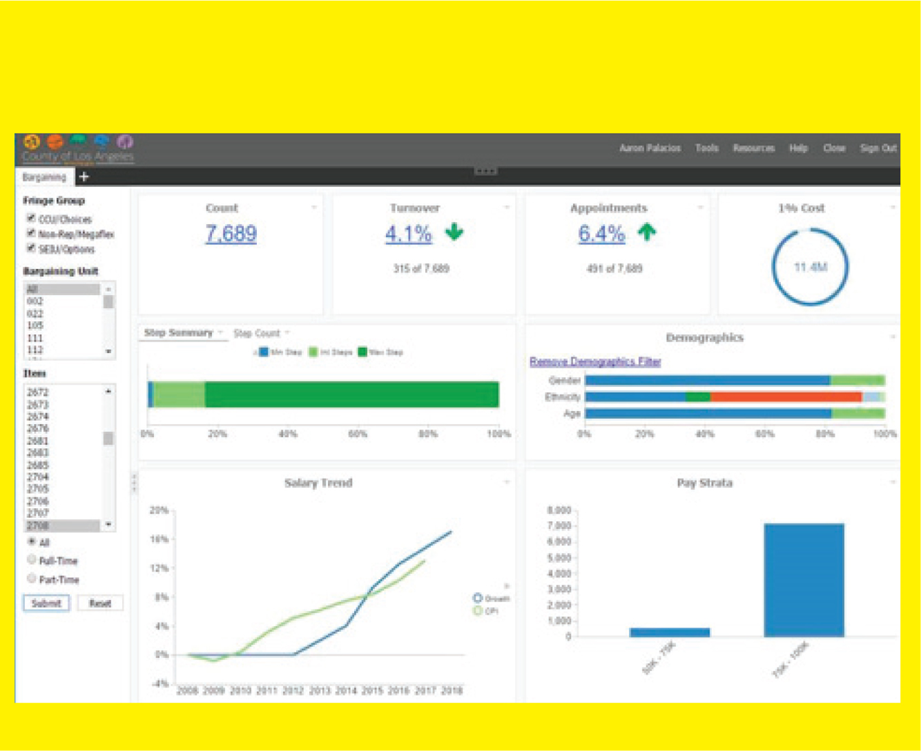Viewport: 921px width, 751px height.
Task: Click the green Appointments up arrow
Action: click(x=647, y=233)
